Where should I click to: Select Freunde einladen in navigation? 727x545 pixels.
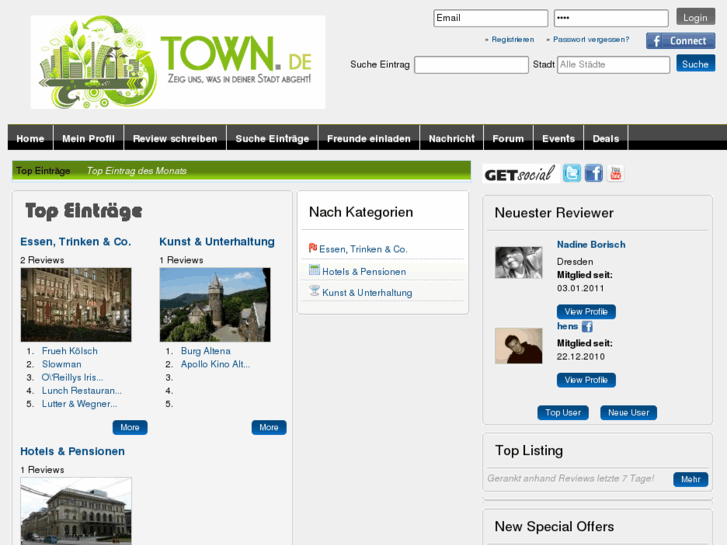pyautogui.click(x=369, y=138)
